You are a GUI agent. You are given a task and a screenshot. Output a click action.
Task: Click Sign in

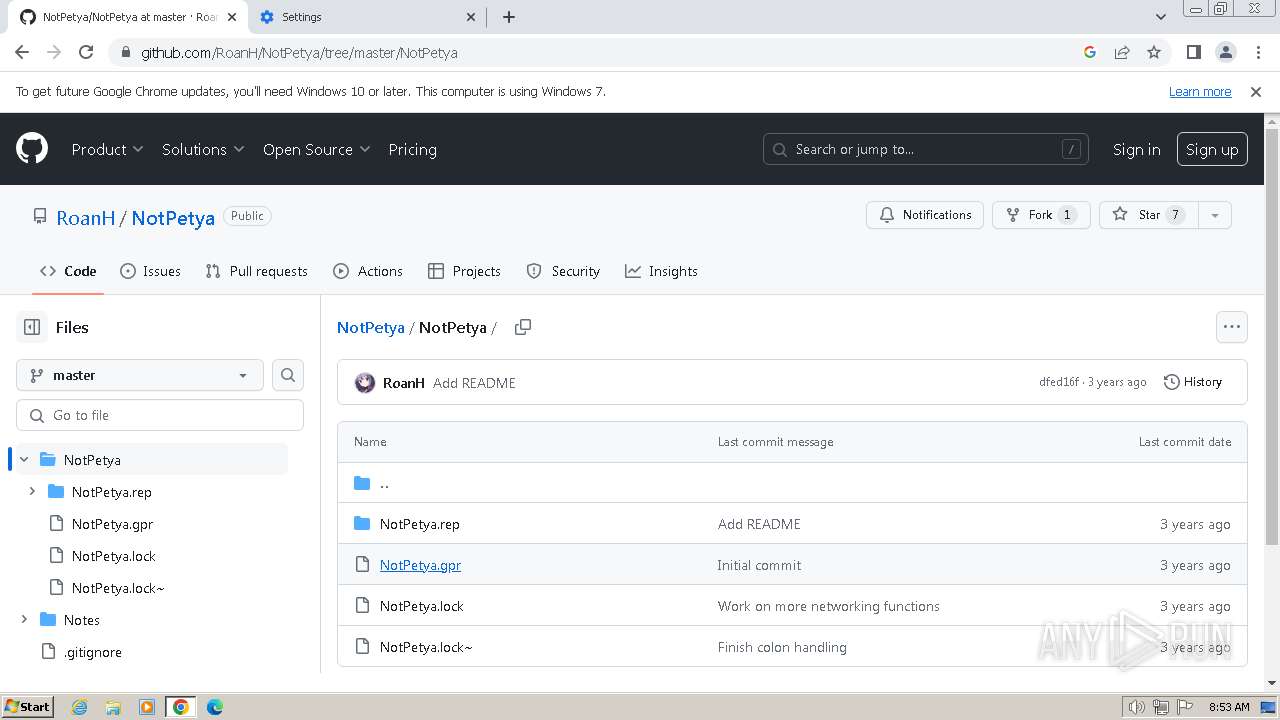click(1136, 149)
